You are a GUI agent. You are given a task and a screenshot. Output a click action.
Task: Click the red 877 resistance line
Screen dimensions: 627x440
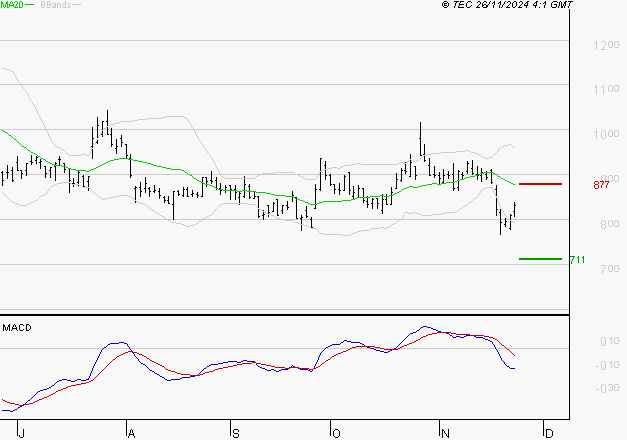(x=540, y=184)
